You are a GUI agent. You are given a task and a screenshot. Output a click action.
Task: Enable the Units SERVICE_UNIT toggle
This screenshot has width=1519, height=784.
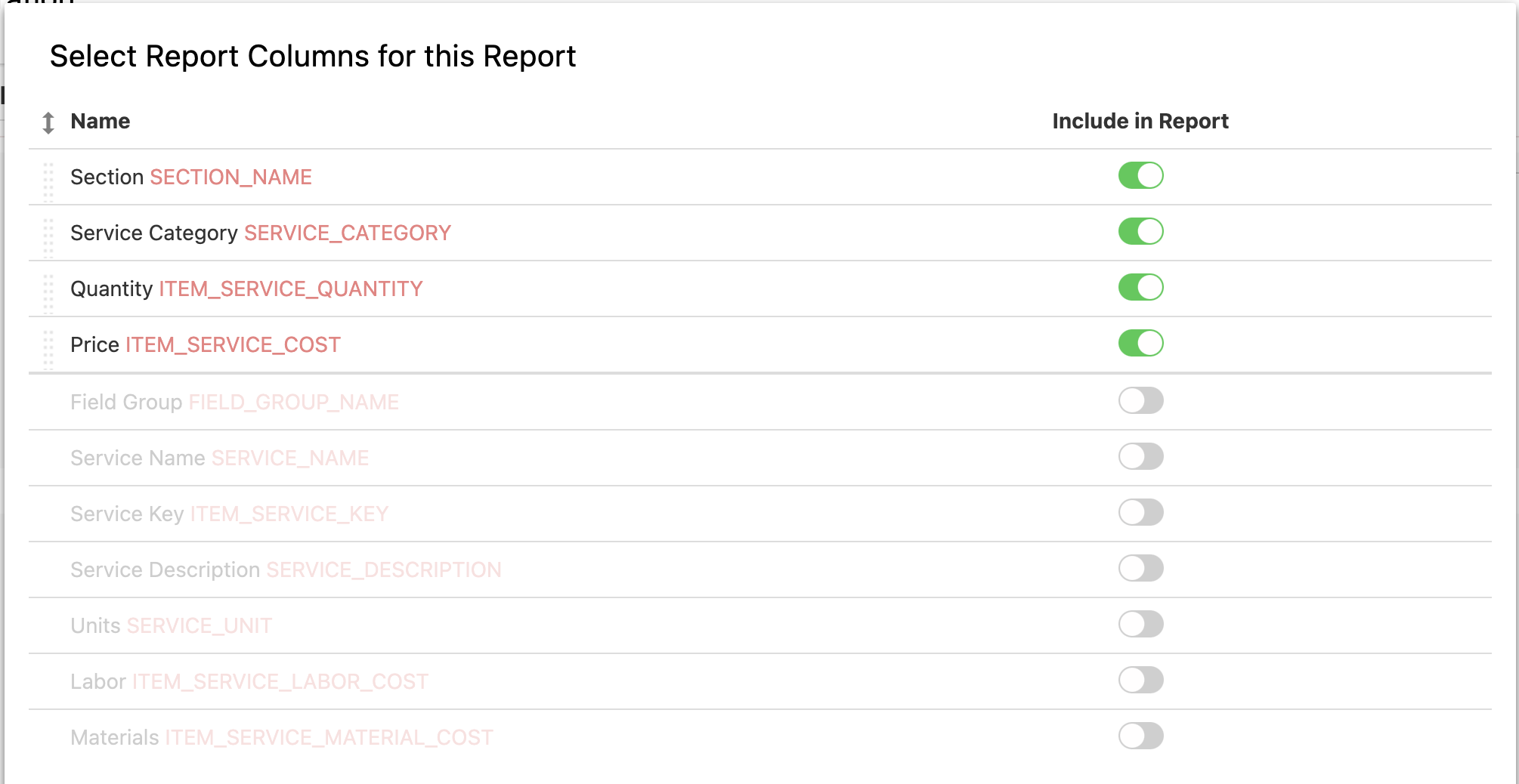(x=1140, y=624)
